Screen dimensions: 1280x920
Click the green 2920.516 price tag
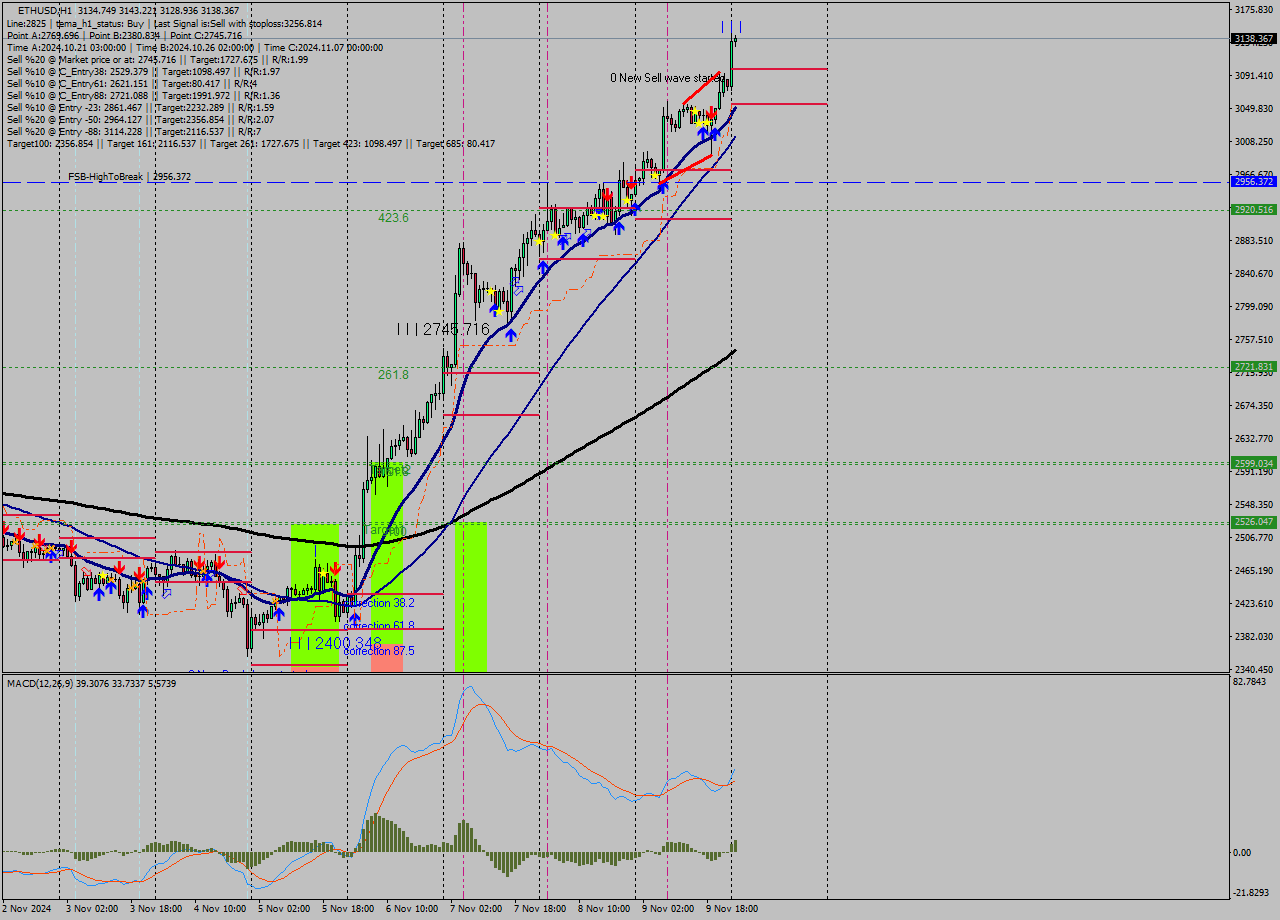coord(1253,210)
